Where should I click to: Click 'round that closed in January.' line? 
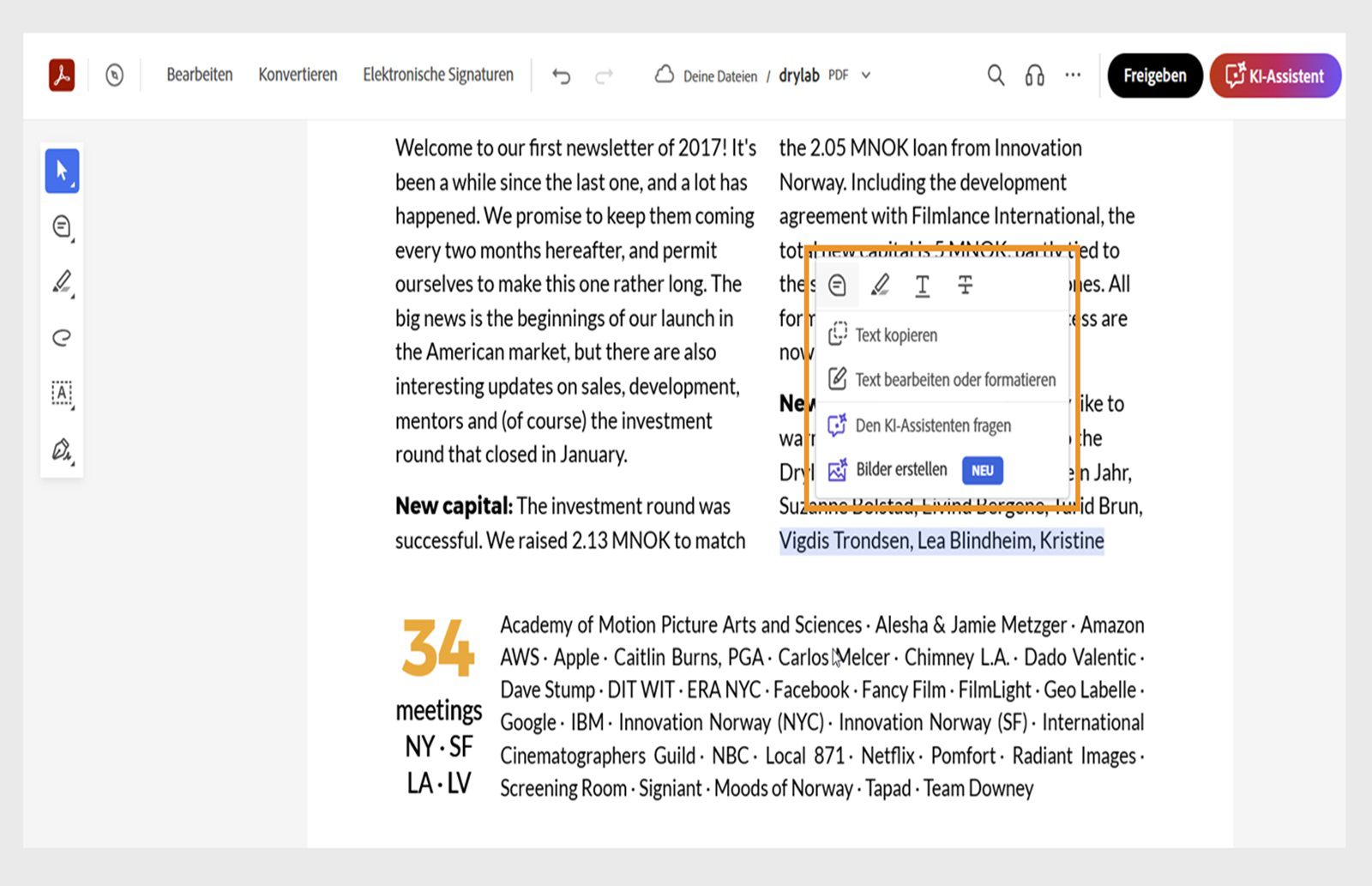pos(511,454)
